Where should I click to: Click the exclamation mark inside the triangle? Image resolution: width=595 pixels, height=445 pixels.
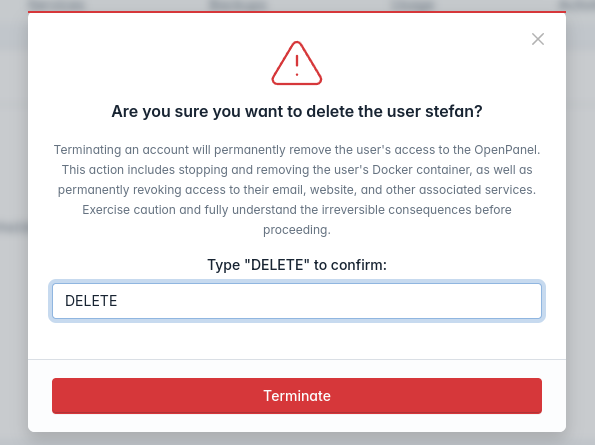[297, 65]
